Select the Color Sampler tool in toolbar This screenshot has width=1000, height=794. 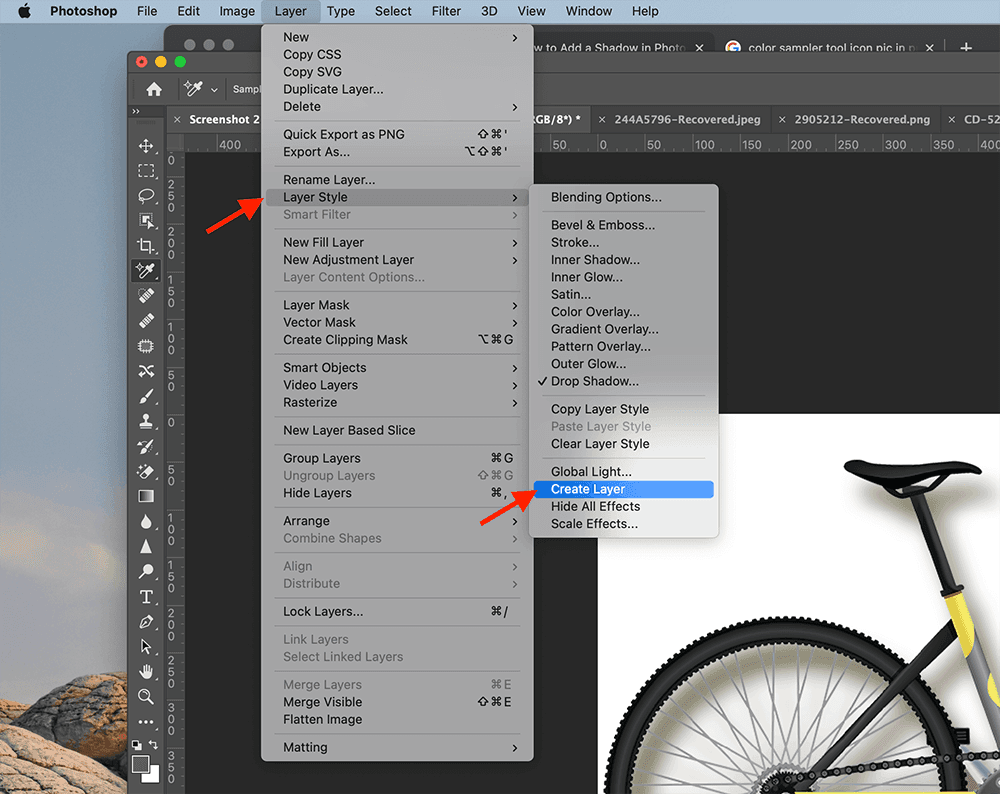click(146, 270)
